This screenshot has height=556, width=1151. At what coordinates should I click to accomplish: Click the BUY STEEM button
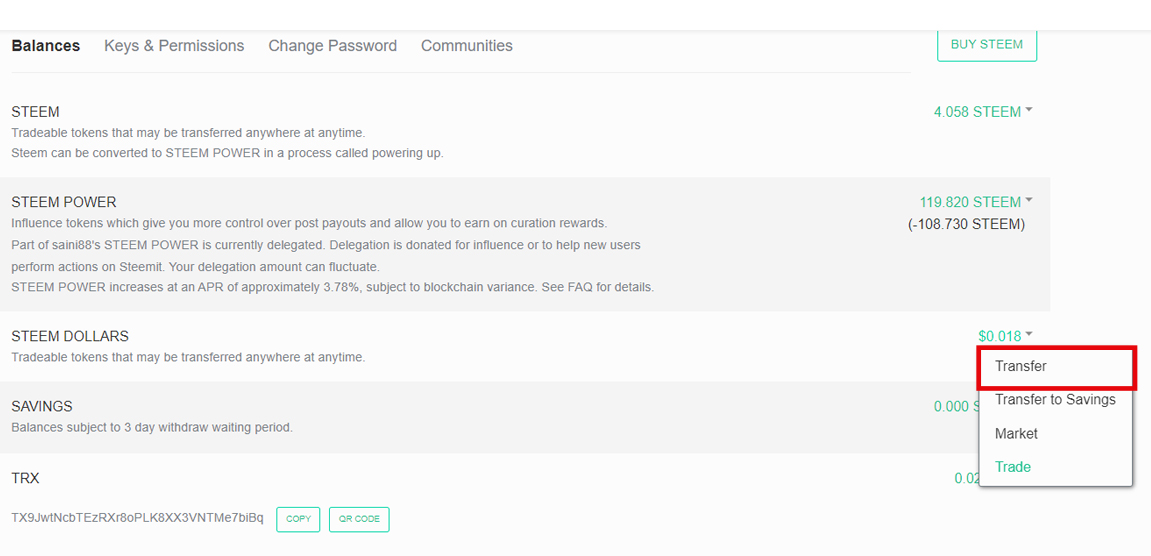[x=986, y=45]
